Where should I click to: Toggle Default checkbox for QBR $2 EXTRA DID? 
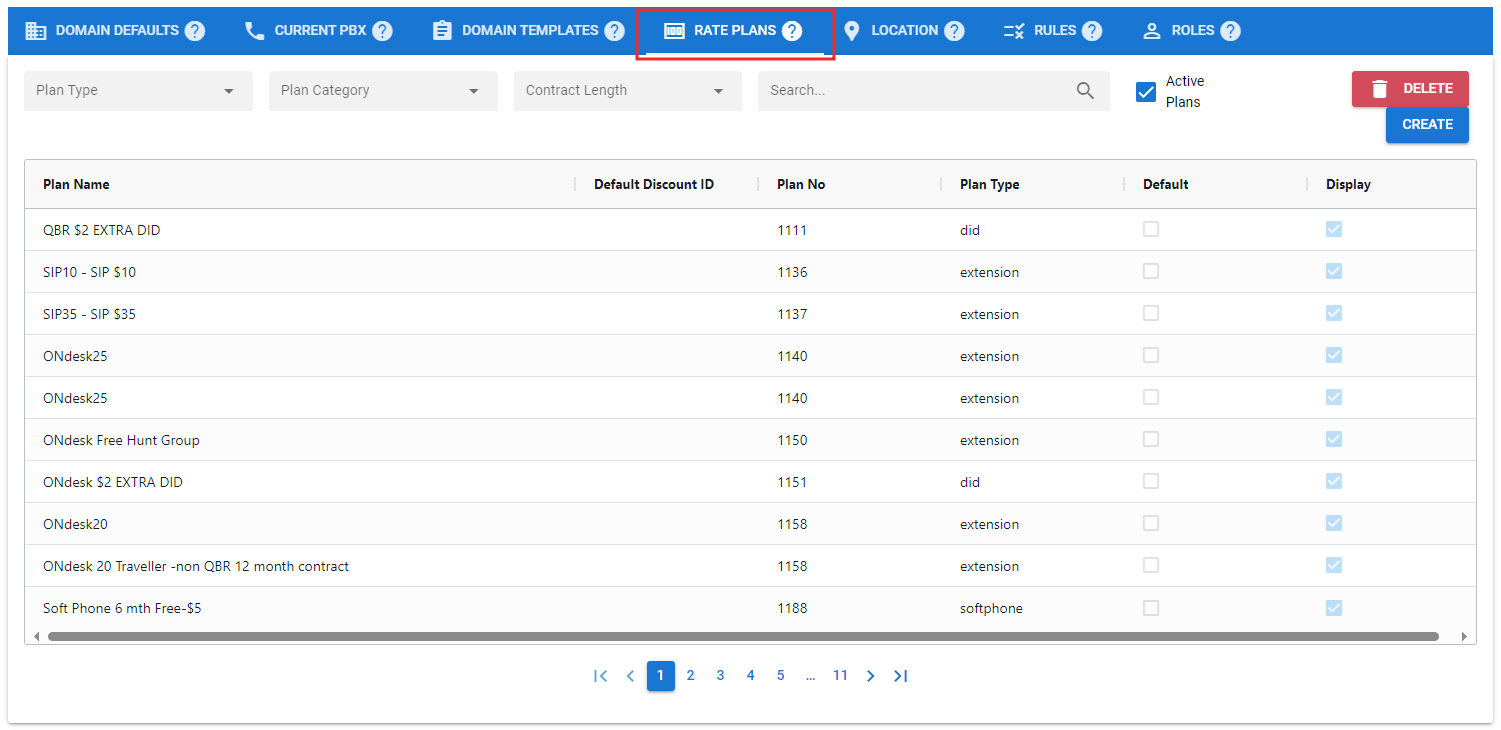1151,230
